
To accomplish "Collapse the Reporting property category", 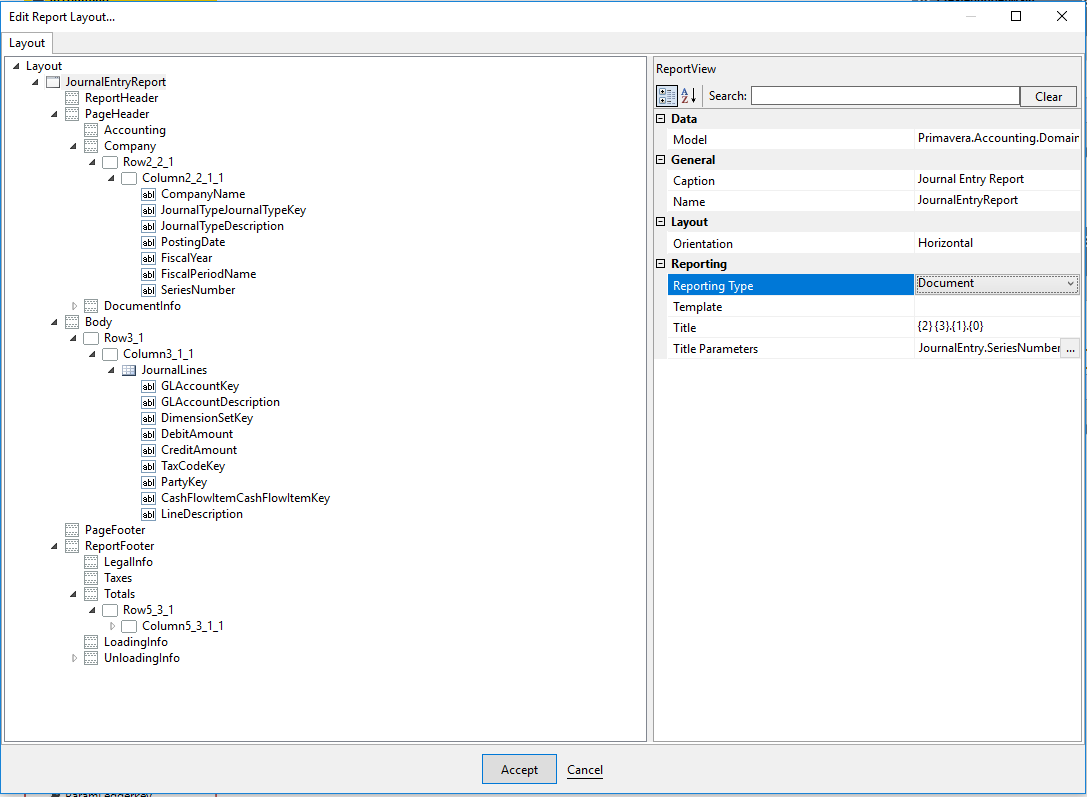I will pyautogui.click(x=661, y=263).
